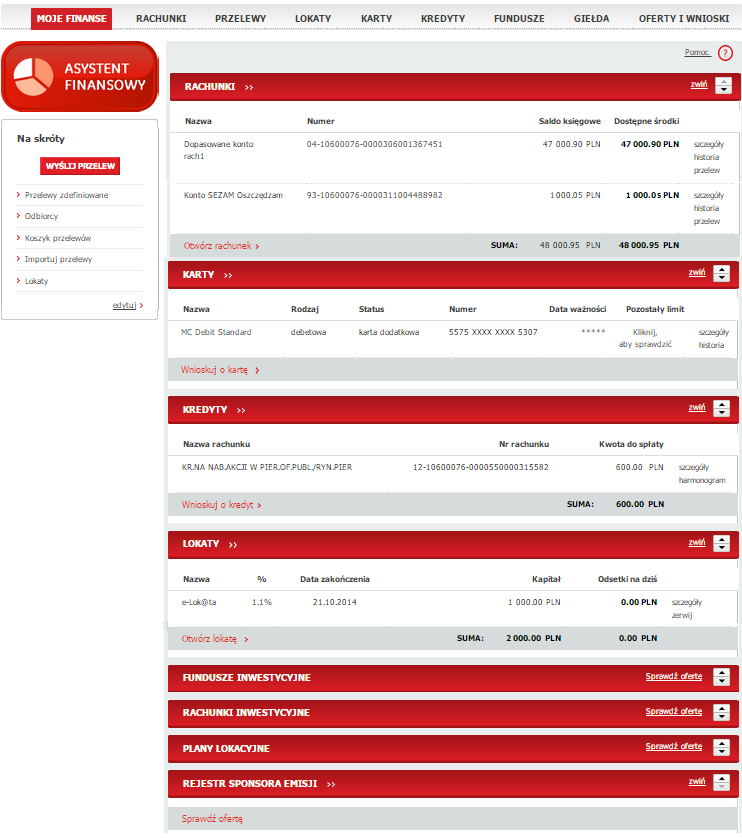Open szczegóły for e-Lok@ta deposit
This screenshot has width=742, height=838.
687,602
